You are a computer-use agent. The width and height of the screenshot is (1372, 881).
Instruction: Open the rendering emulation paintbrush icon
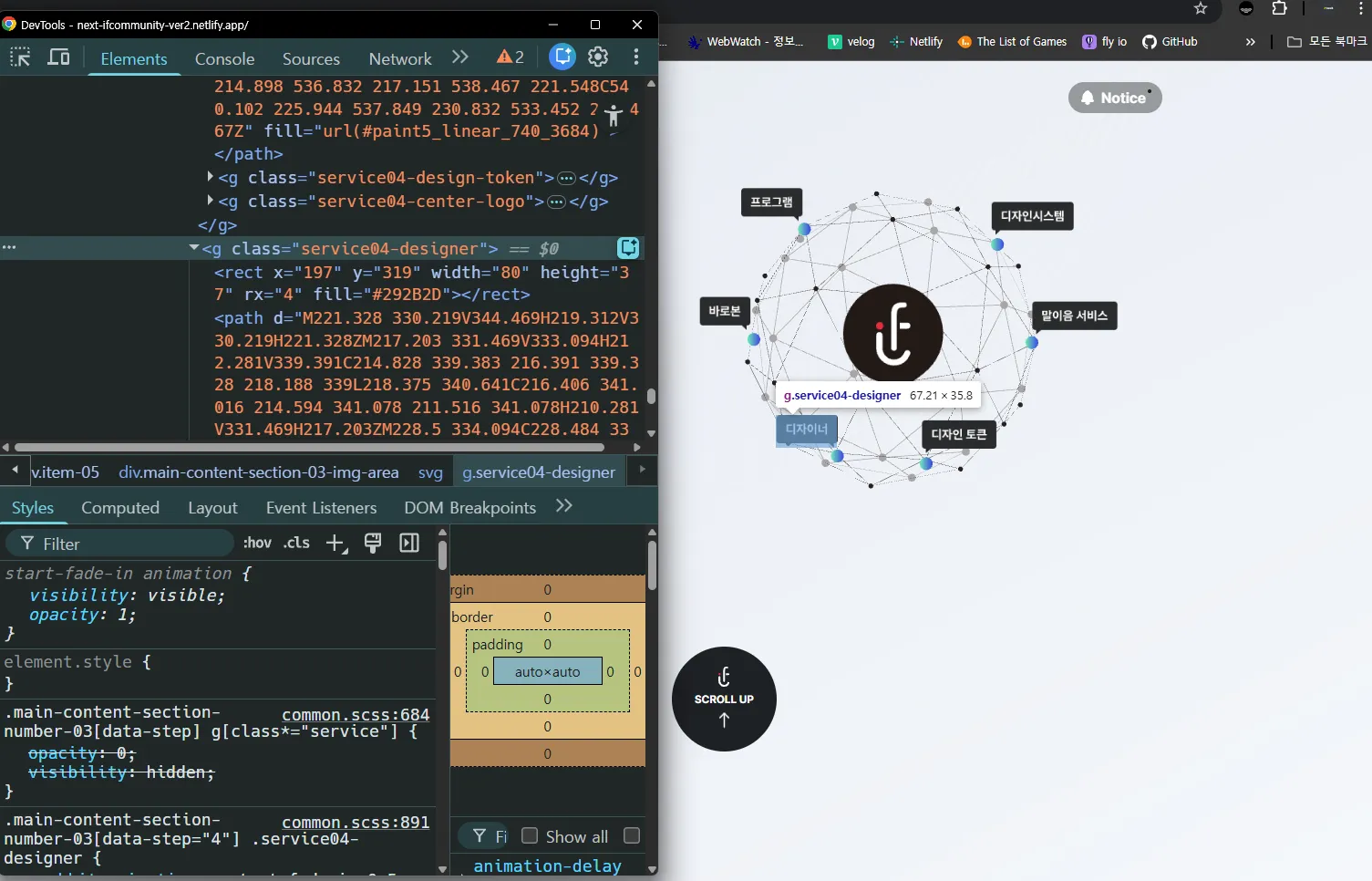(x=373, y=544)
